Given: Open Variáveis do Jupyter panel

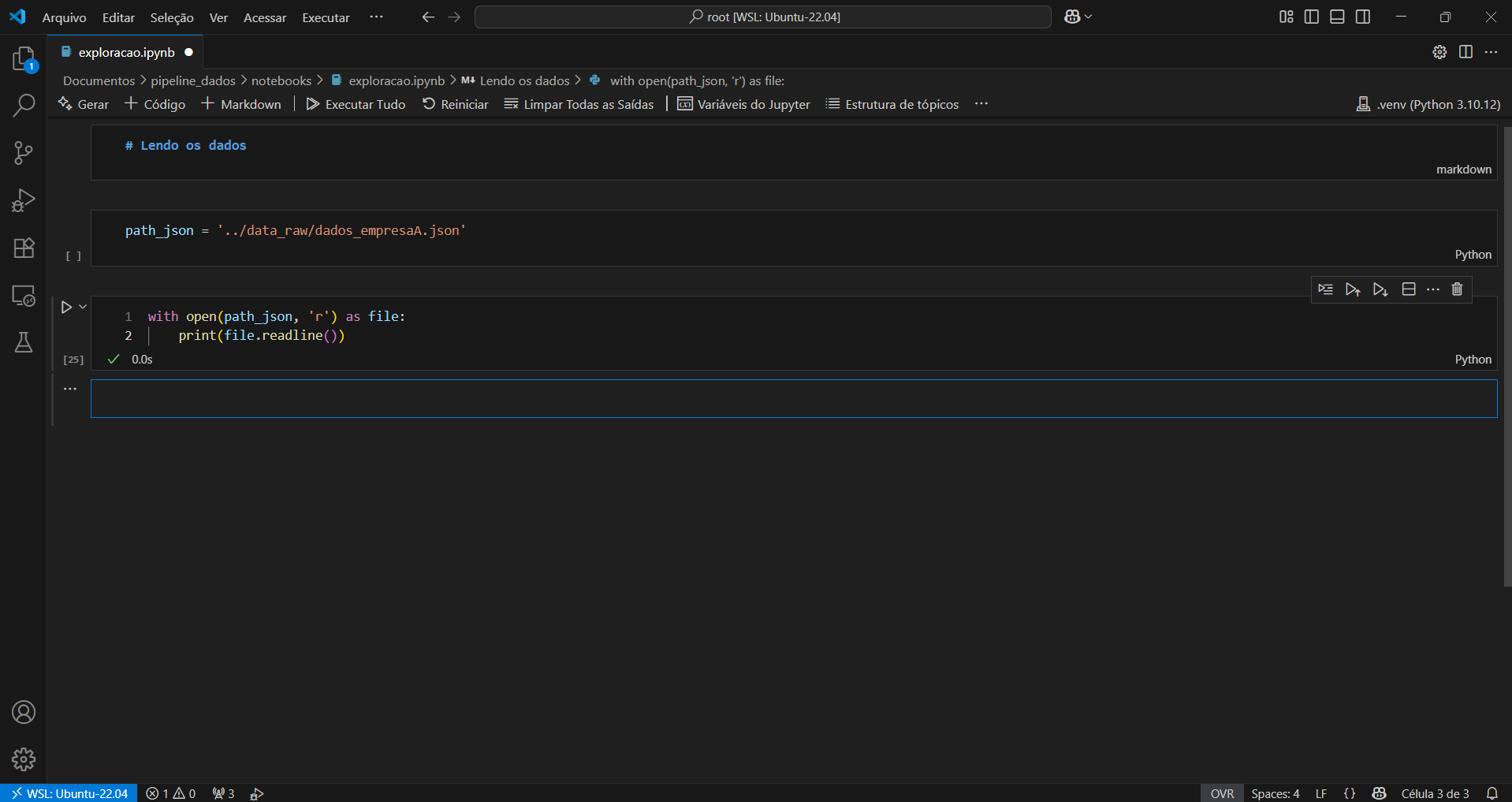Looking at the screenshot, I should tap(744, 104).
